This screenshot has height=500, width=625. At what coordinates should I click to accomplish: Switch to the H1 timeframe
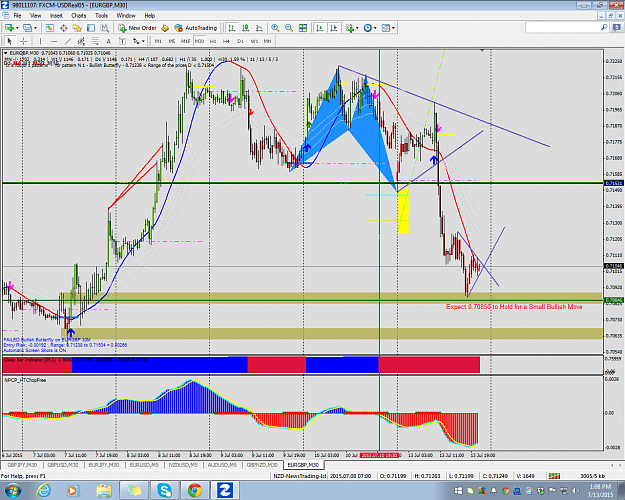coord(213,41)
